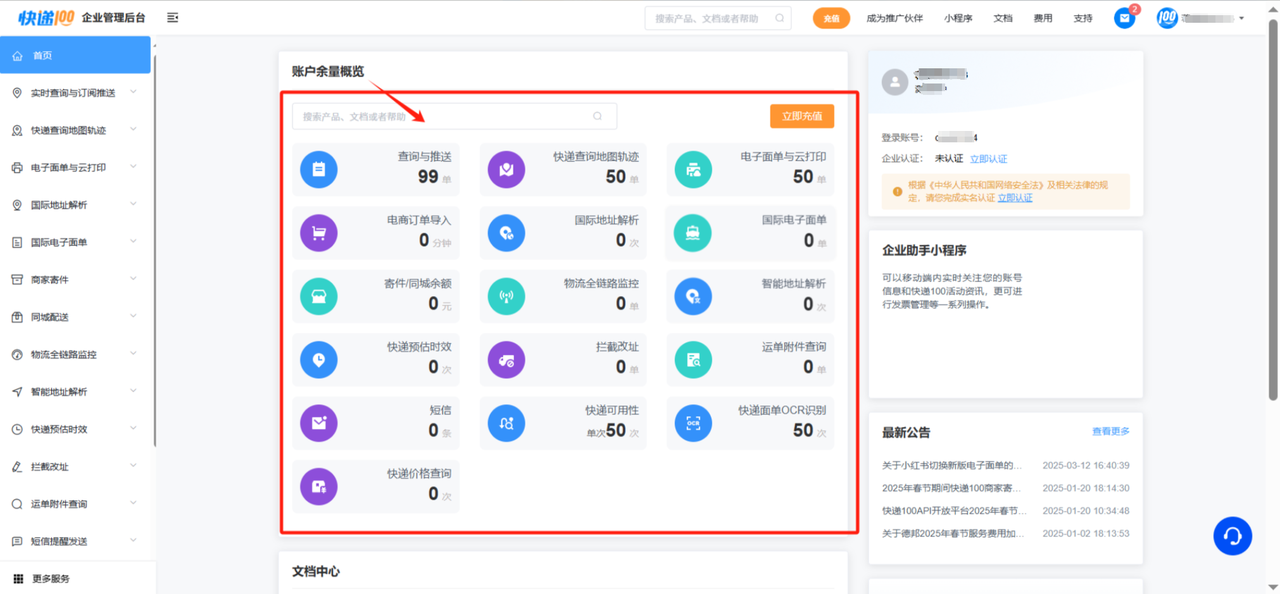Expand 电子面单与云打印 sidebar menu
Viewport: 1280px width, 594px height.
click(x=77, y=167)
